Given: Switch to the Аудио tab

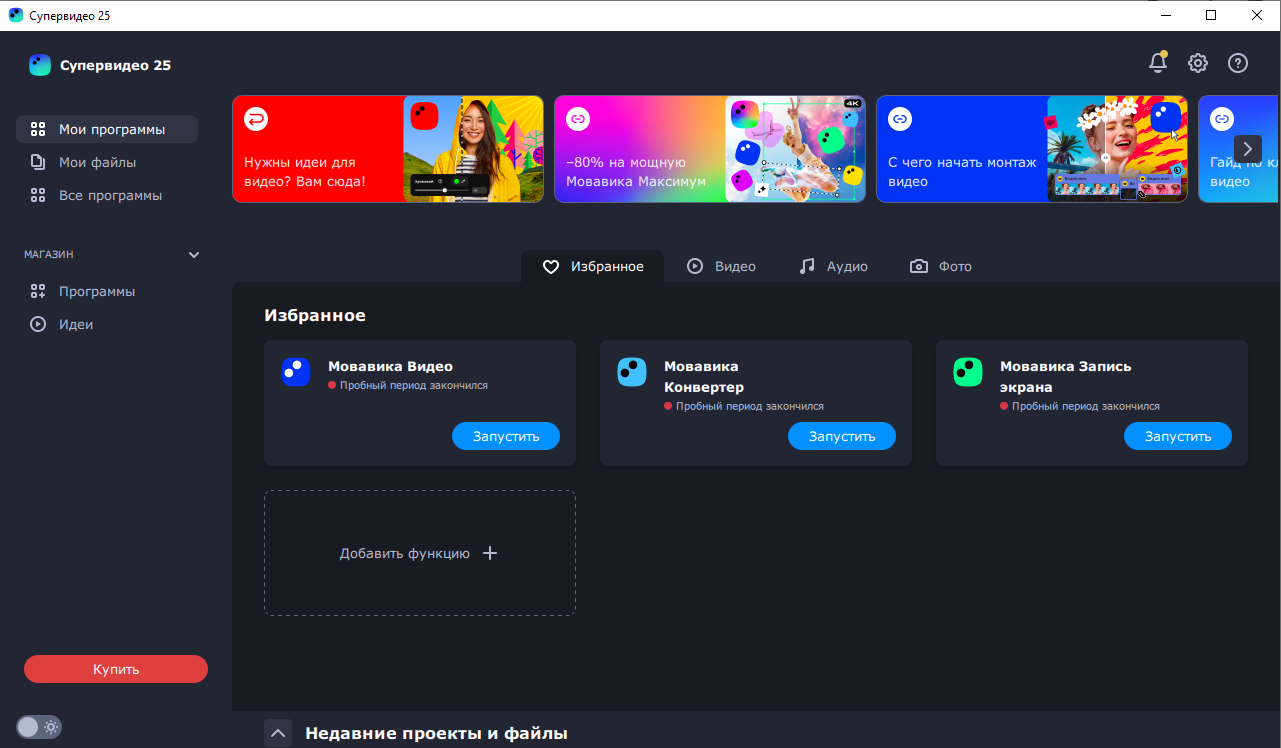Looking at the screenshot, I should [833, 266].
